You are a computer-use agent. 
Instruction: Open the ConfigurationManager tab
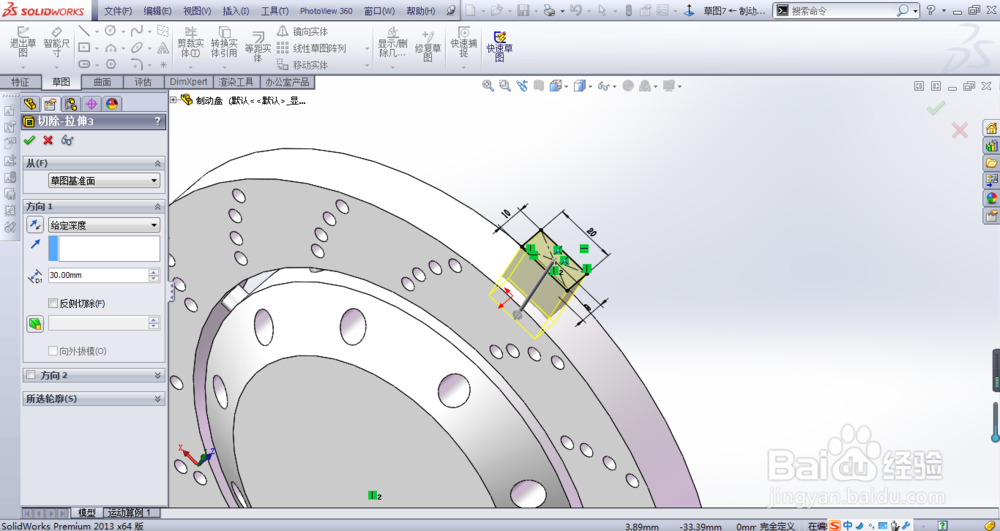(x=71, y=104)
